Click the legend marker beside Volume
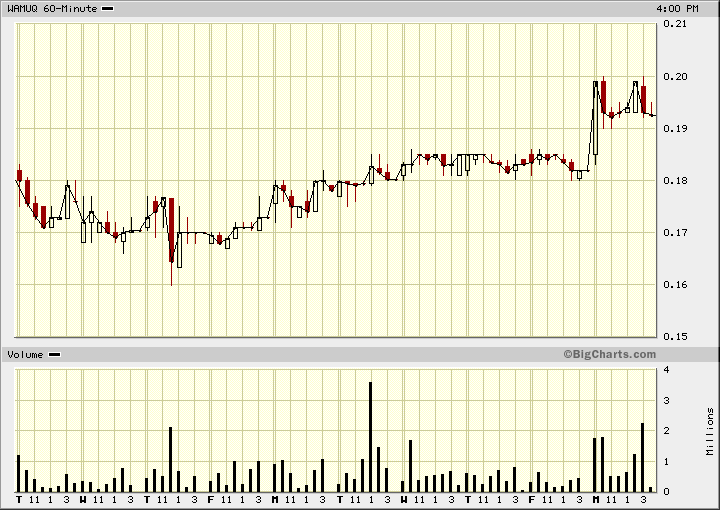 [54, 354]
